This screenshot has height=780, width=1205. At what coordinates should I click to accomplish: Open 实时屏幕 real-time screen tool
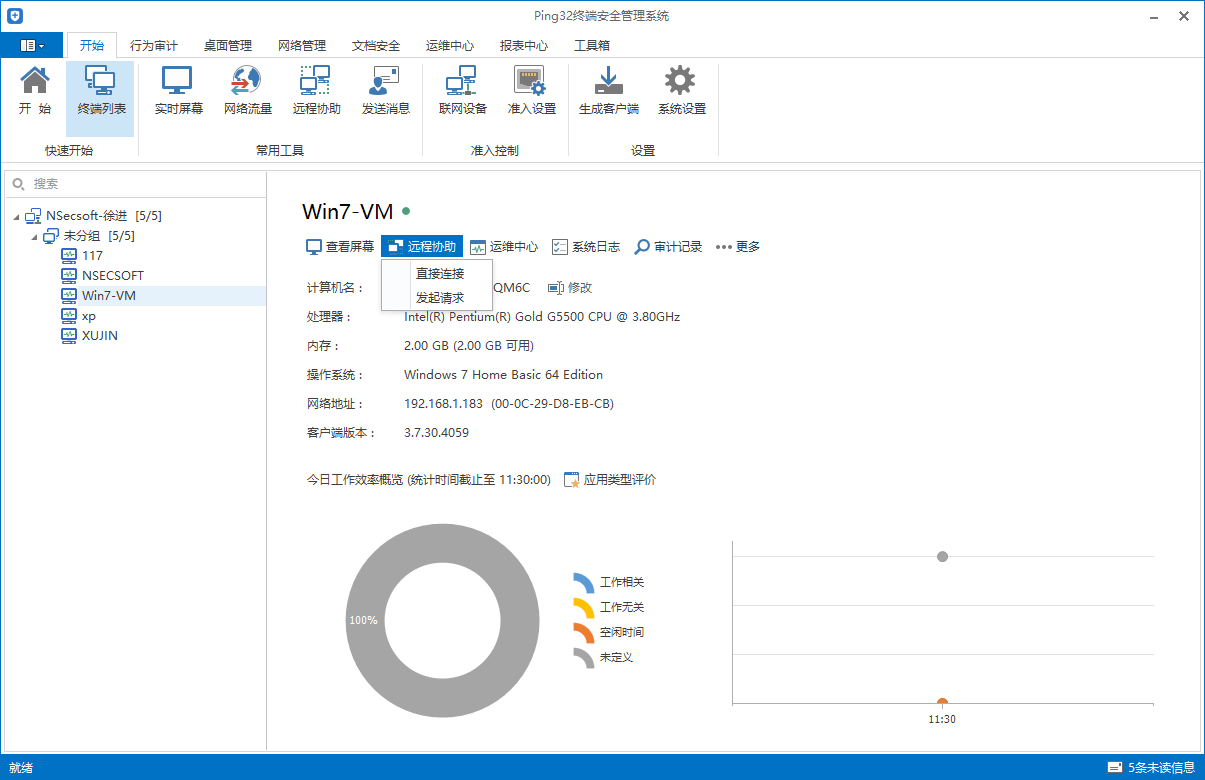pos(178,91)
